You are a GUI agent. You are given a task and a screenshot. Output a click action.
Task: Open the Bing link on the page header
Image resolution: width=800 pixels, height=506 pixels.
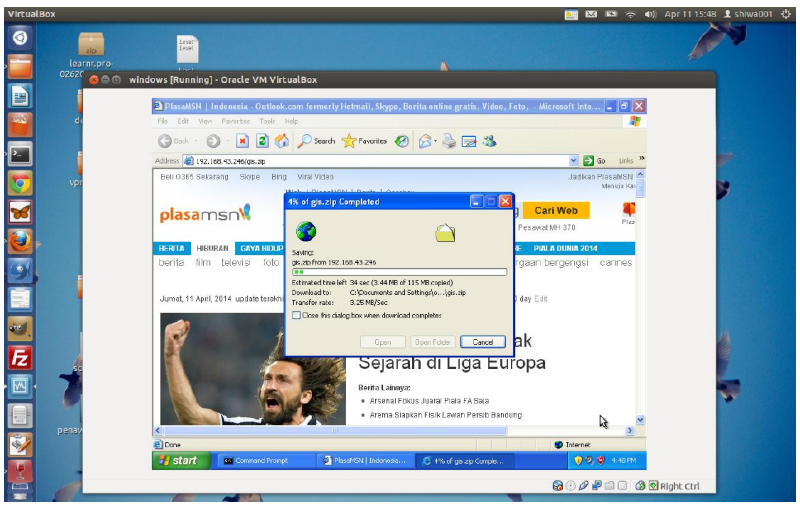tap(279, 177)
